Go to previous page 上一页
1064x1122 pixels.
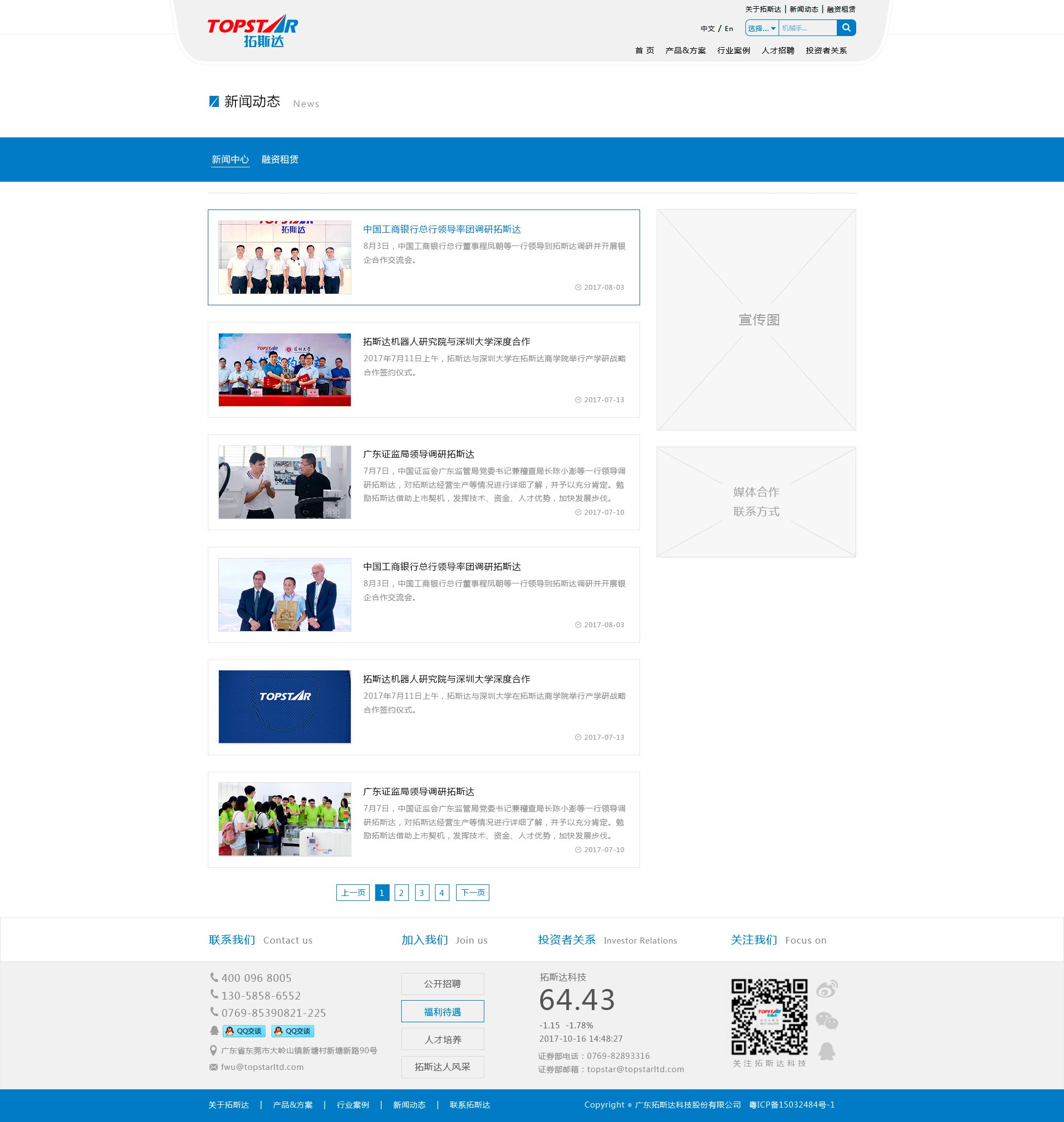click(353, 893)
